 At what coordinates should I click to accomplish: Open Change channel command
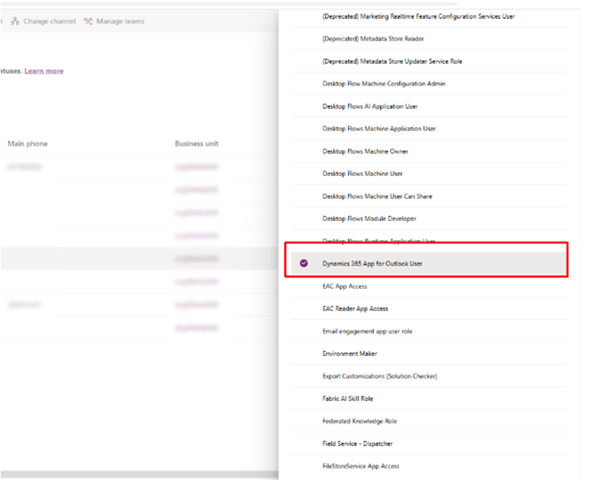tap(43, 21)
